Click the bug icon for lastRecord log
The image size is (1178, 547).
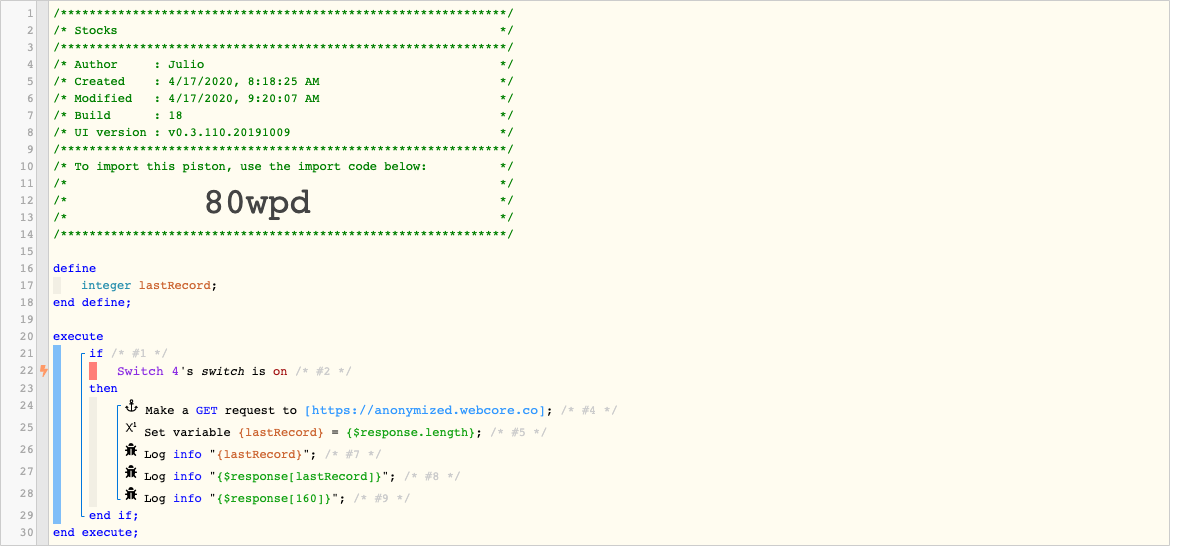tap(131, 451)
